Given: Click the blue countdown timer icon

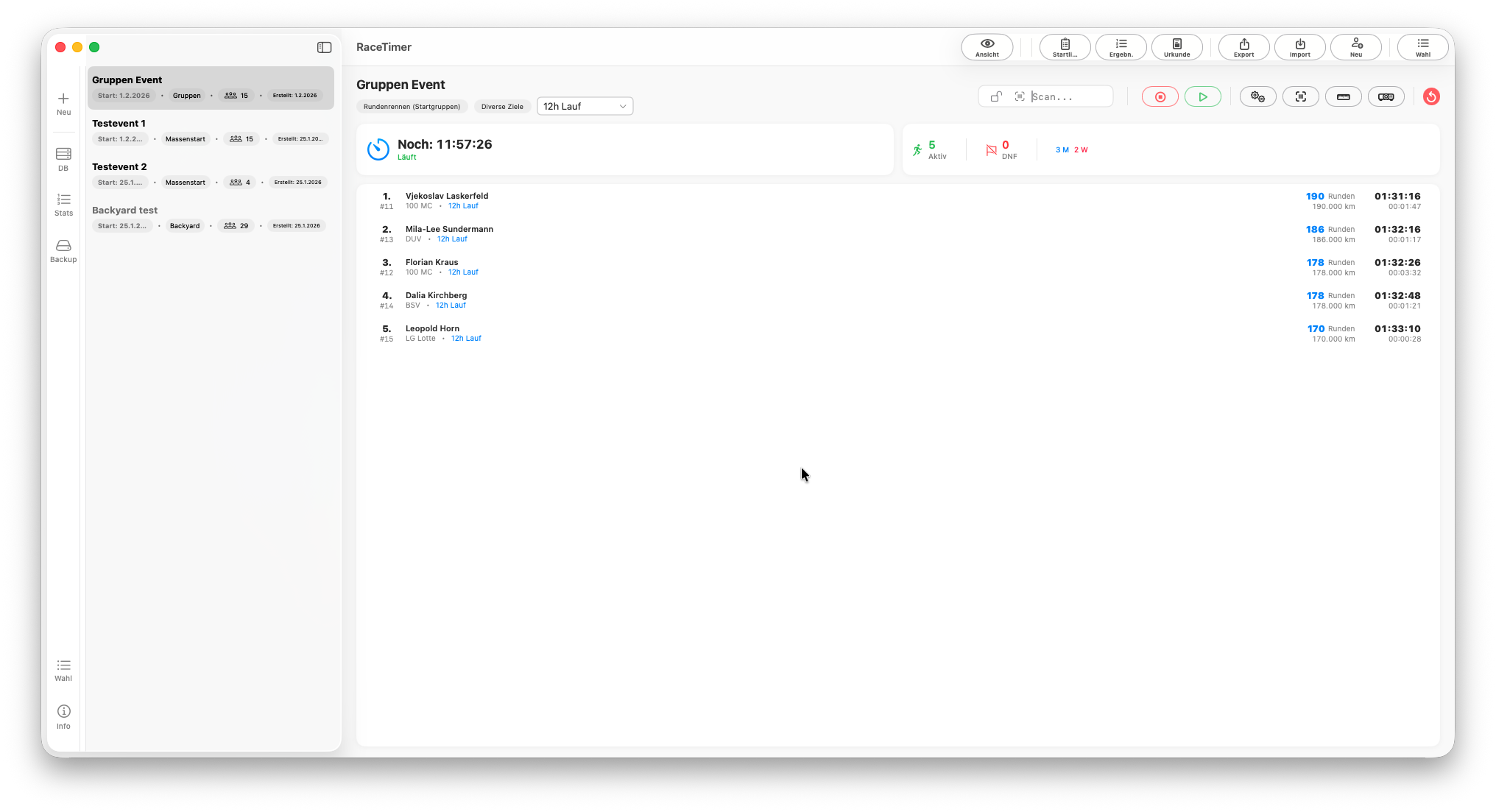Looking at the screenshot, I should pos(378,149).
